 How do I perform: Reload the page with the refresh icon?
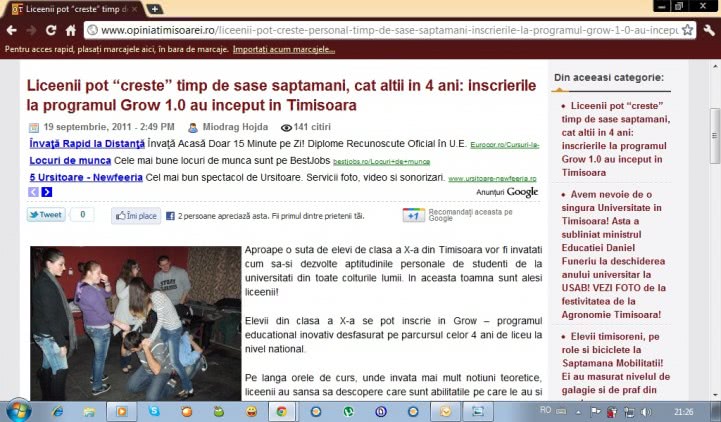tap(51, 30)
